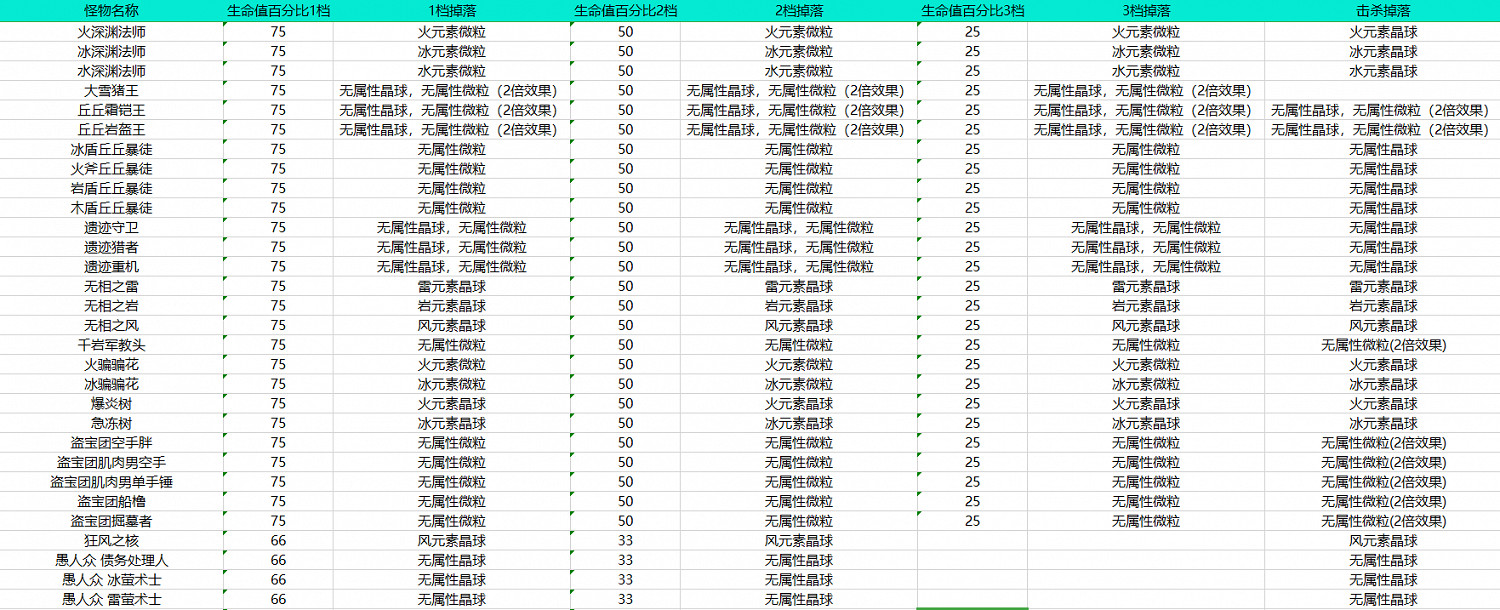Select the 爆炎树 monster cell
Viewport: 1500px width, 610px height.
(111, 404)
